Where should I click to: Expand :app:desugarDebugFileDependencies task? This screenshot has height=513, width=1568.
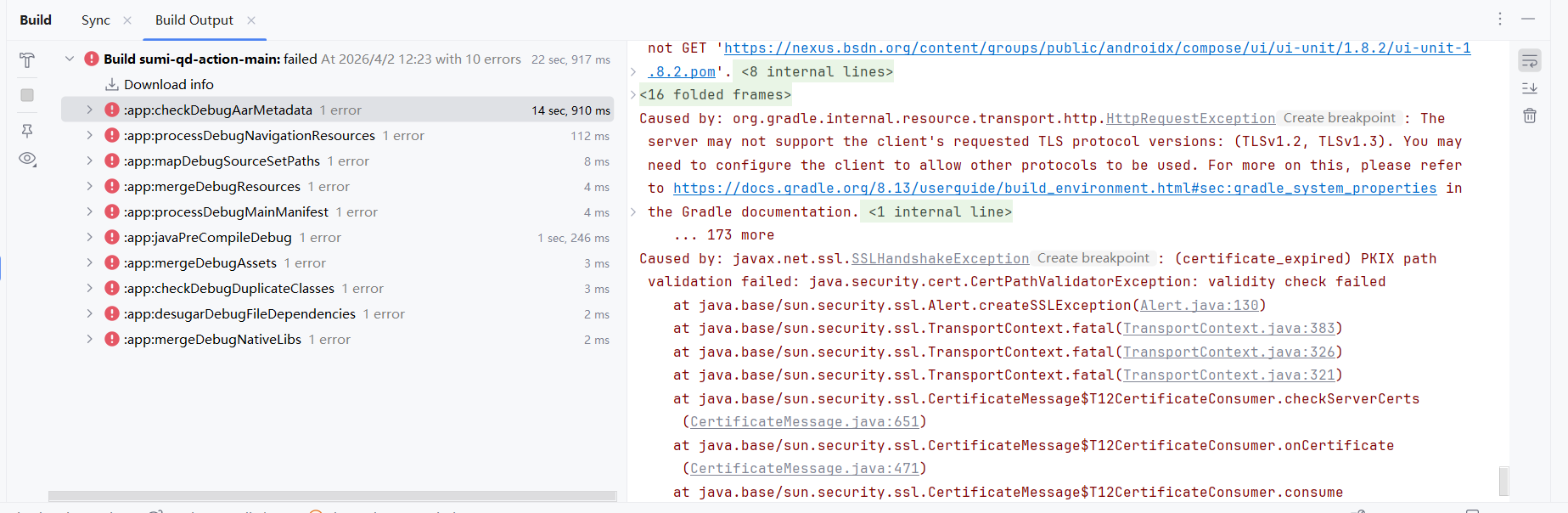coord(89,313)
